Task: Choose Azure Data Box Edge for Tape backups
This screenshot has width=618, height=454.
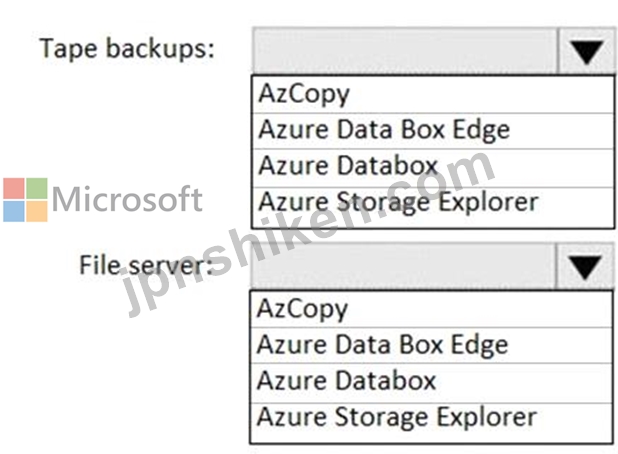Action: [433, 131]
